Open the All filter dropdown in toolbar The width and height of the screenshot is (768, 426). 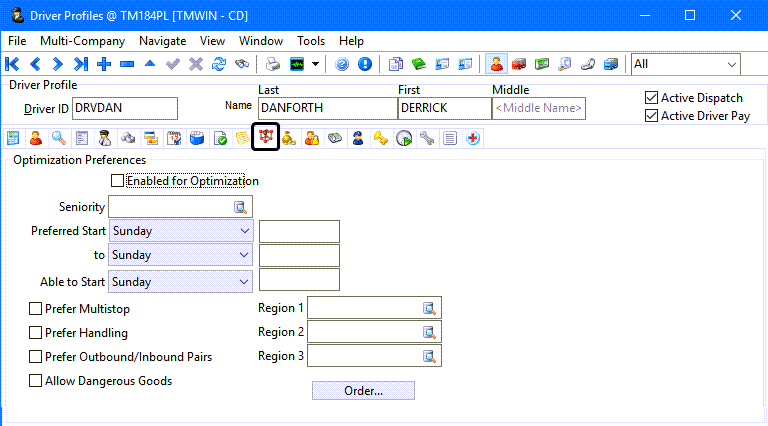pyautogui.click(x=732, y=64)
